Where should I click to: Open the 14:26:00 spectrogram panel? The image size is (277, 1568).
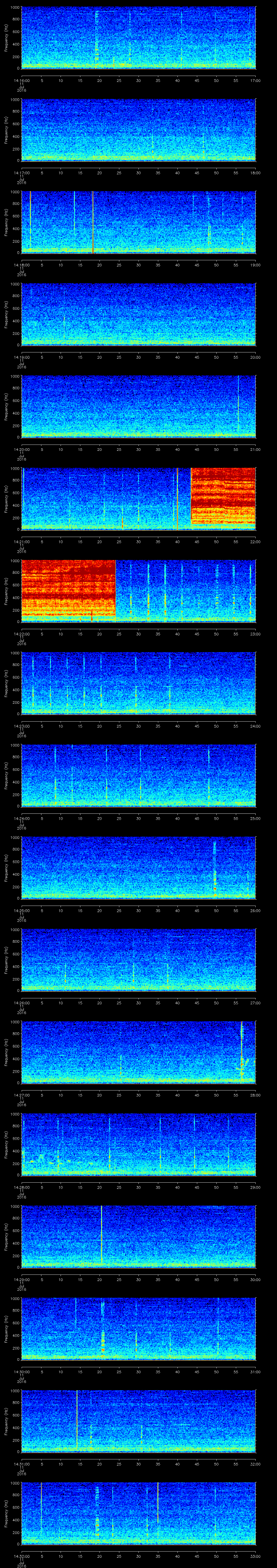pyautogui.click(x=138, y=960)
